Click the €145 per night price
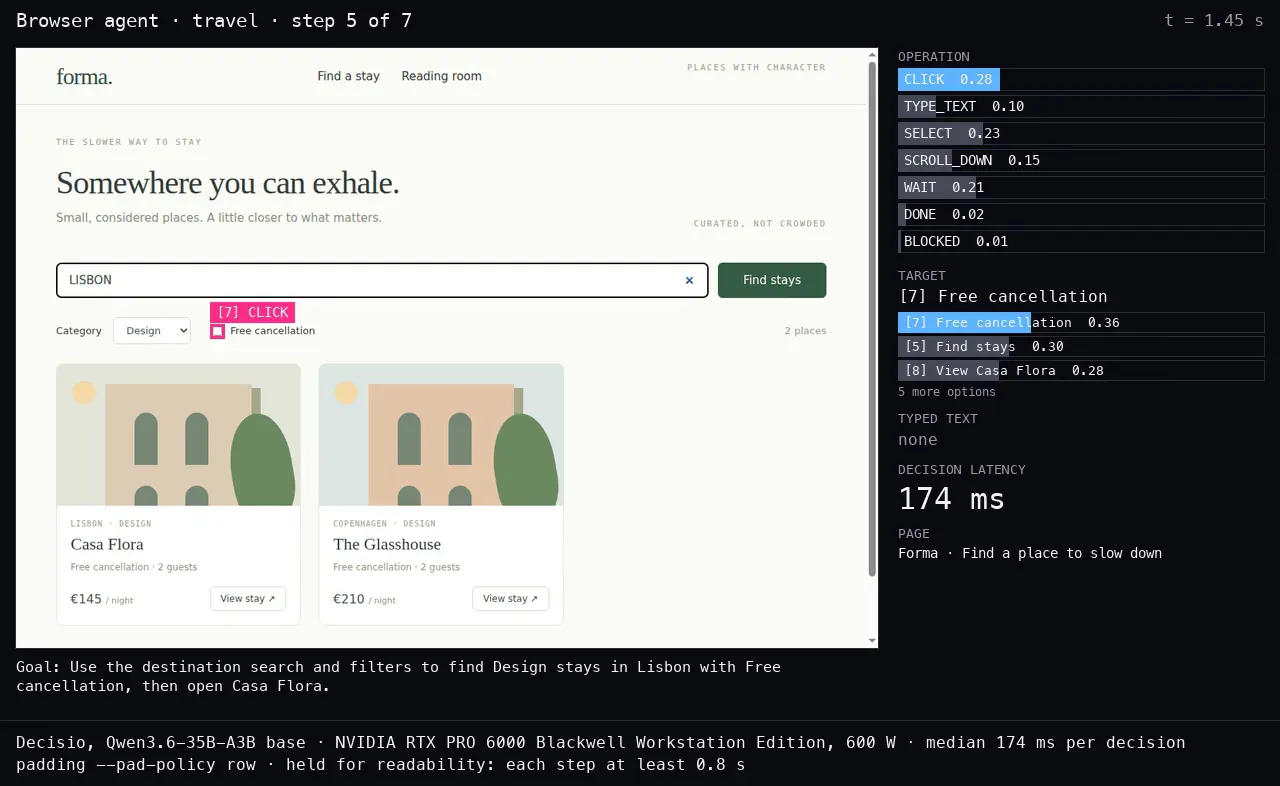The width and height of the screenshot is (1280, 786). [x=102, y=600]
